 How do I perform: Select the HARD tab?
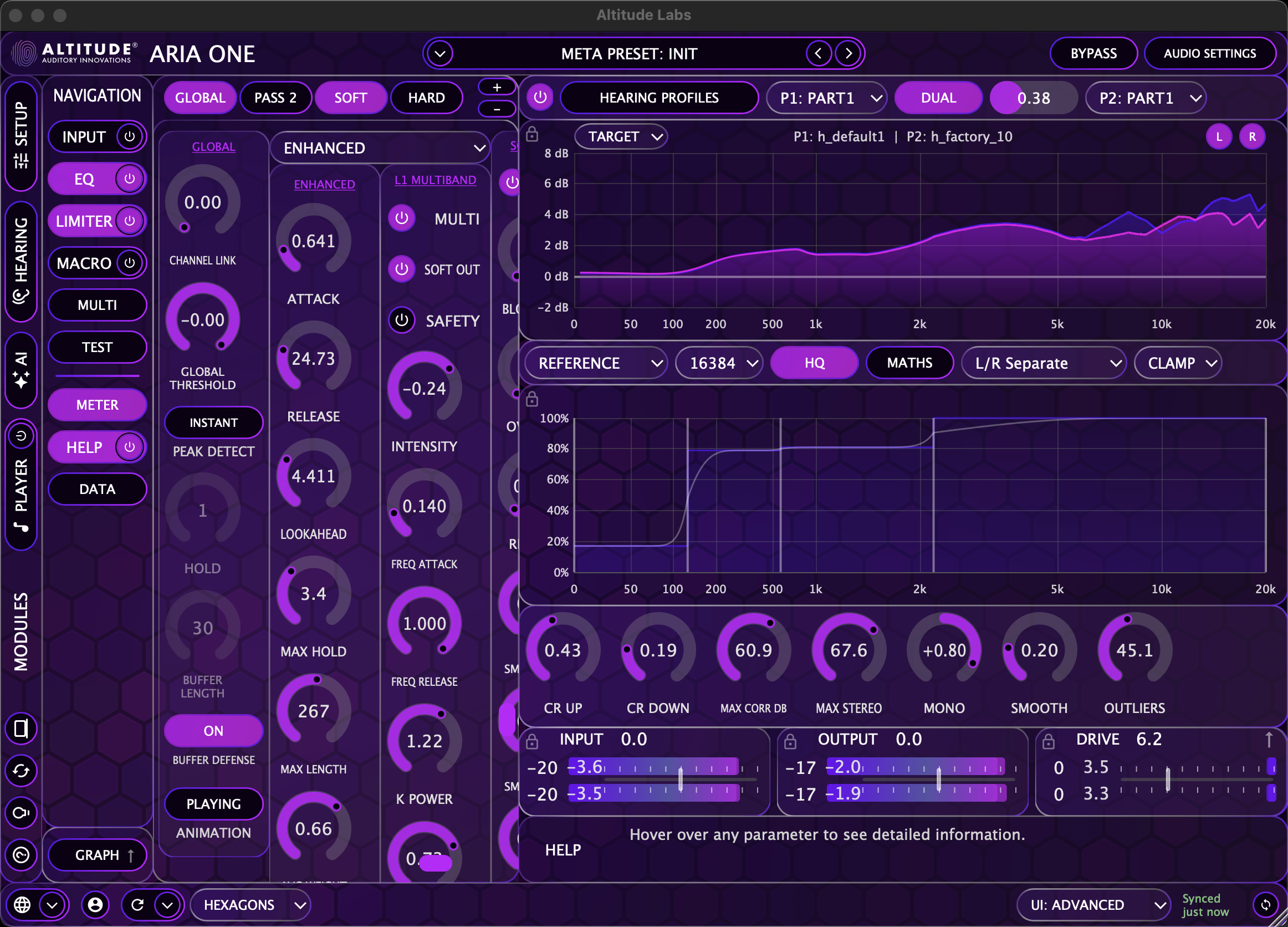[x=427, y=97]
